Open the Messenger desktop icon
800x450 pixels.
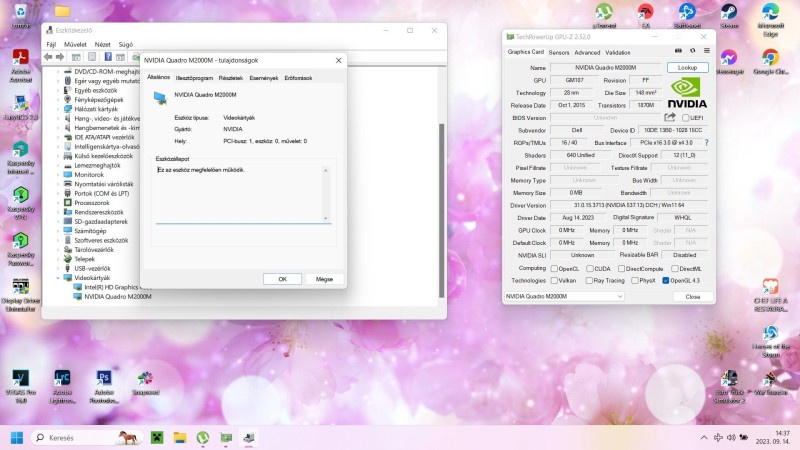[x=729, y=62]
